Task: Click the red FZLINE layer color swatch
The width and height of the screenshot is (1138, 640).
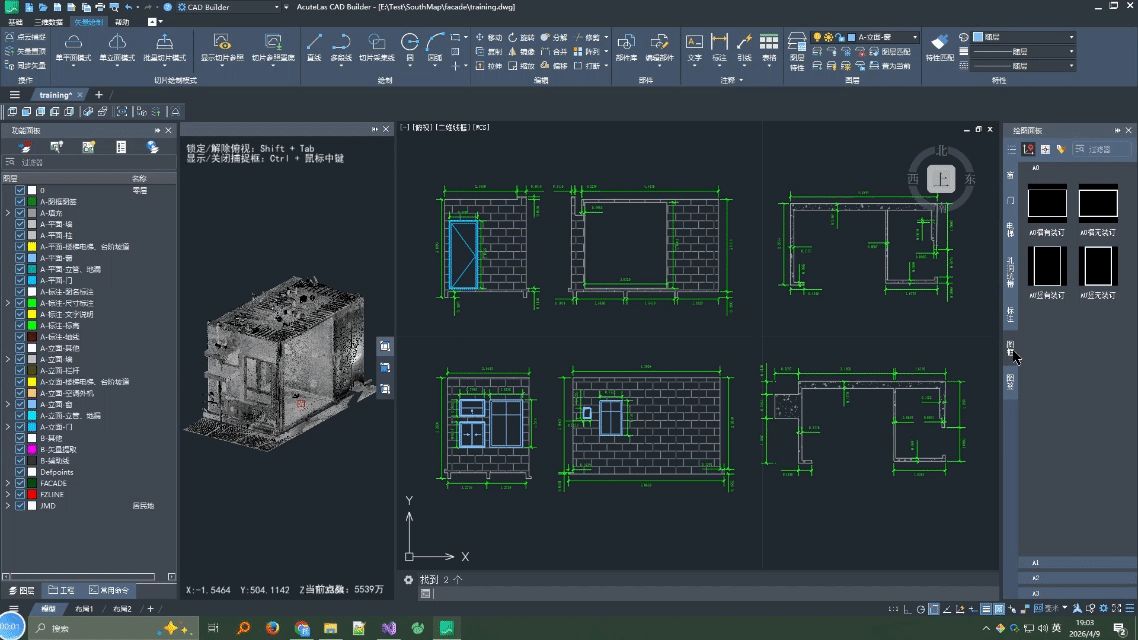Action: click(x=32, y=494)
